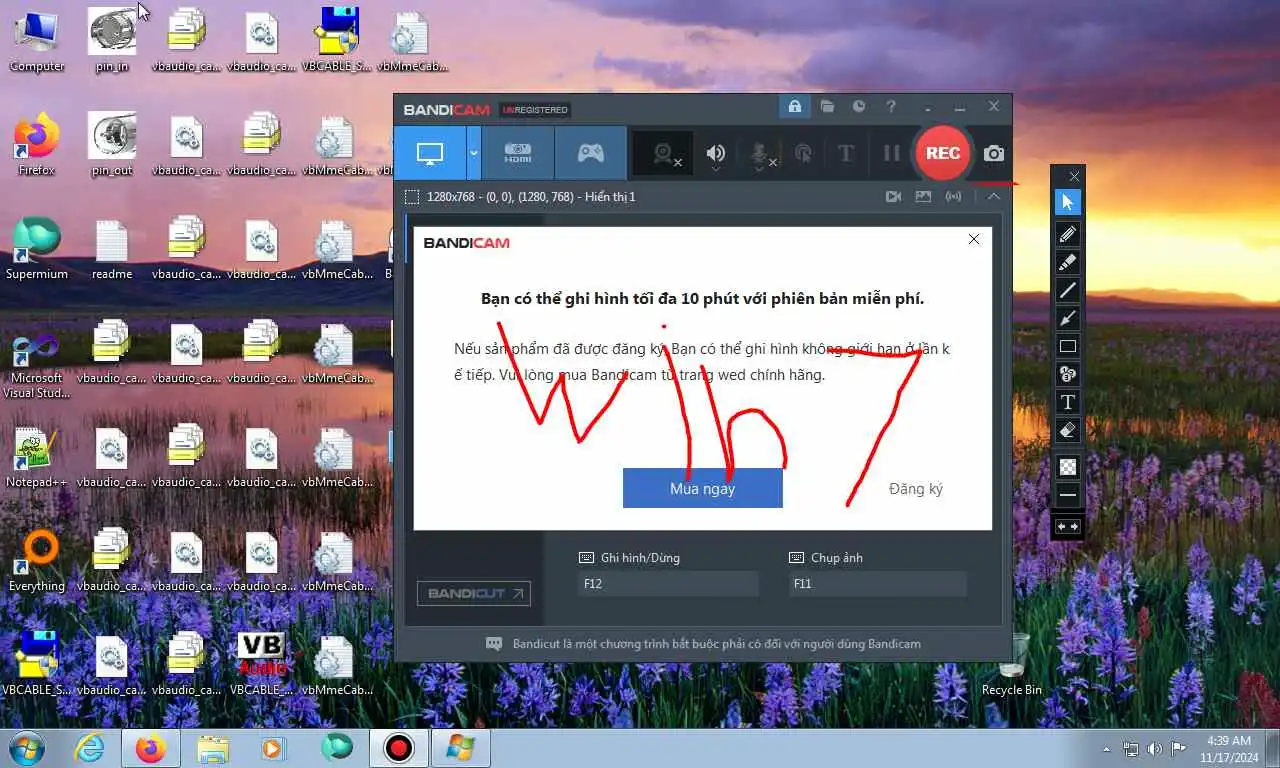Select the straight line tool
The width and height of the screenshot is (1280, 768).
point(1067,290)
